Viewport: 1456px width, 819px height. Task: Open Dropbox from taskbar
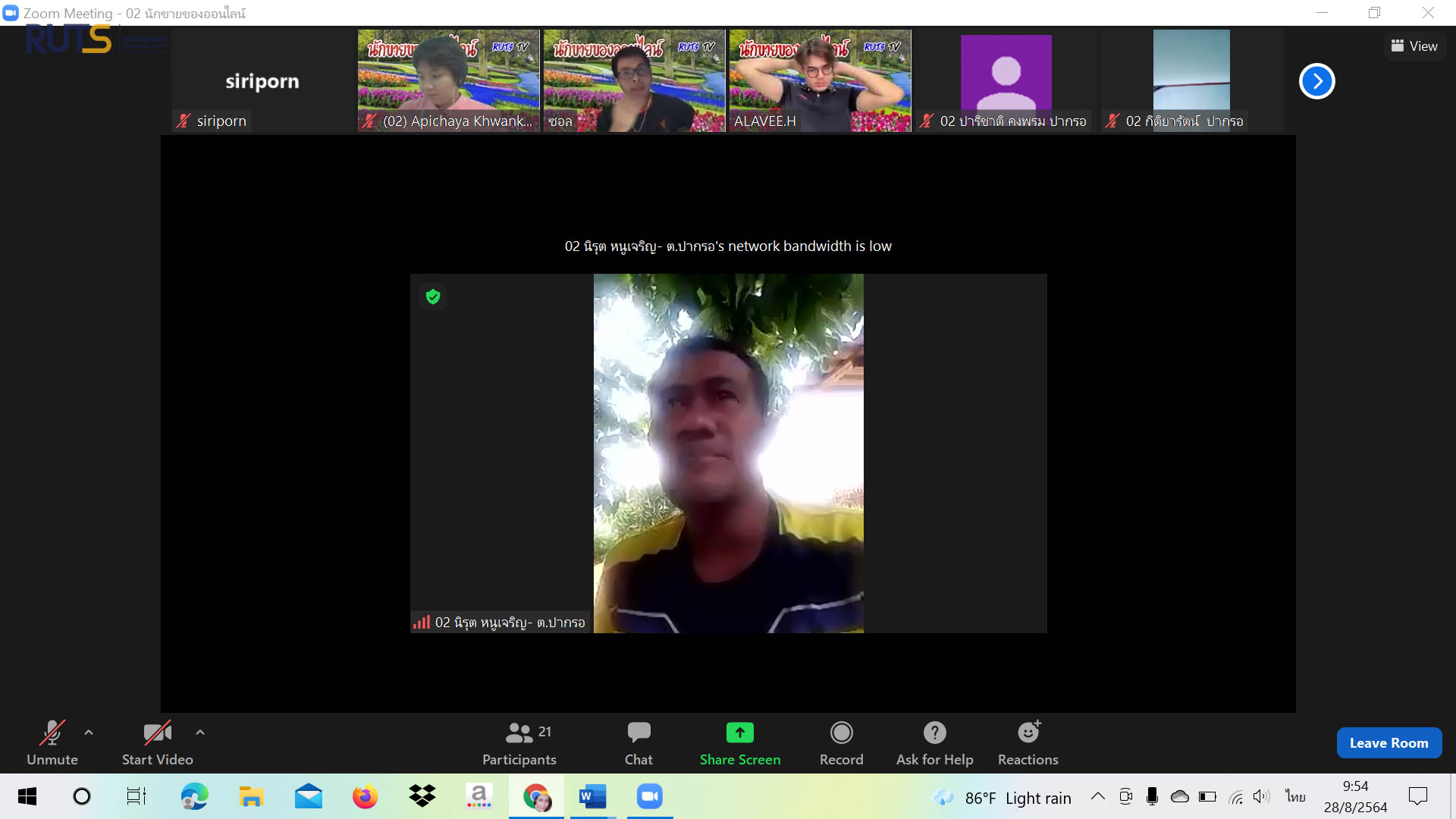click(x=422, y=796)
